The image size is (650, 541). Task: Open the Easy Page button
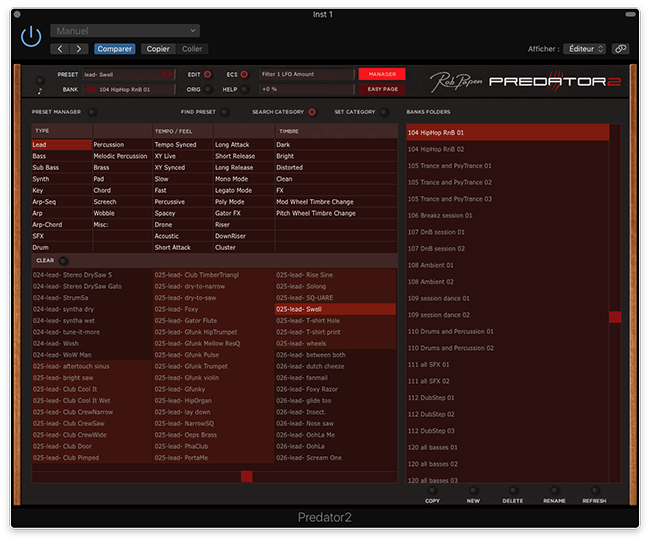pyautogui.click(x=382, y=89)
